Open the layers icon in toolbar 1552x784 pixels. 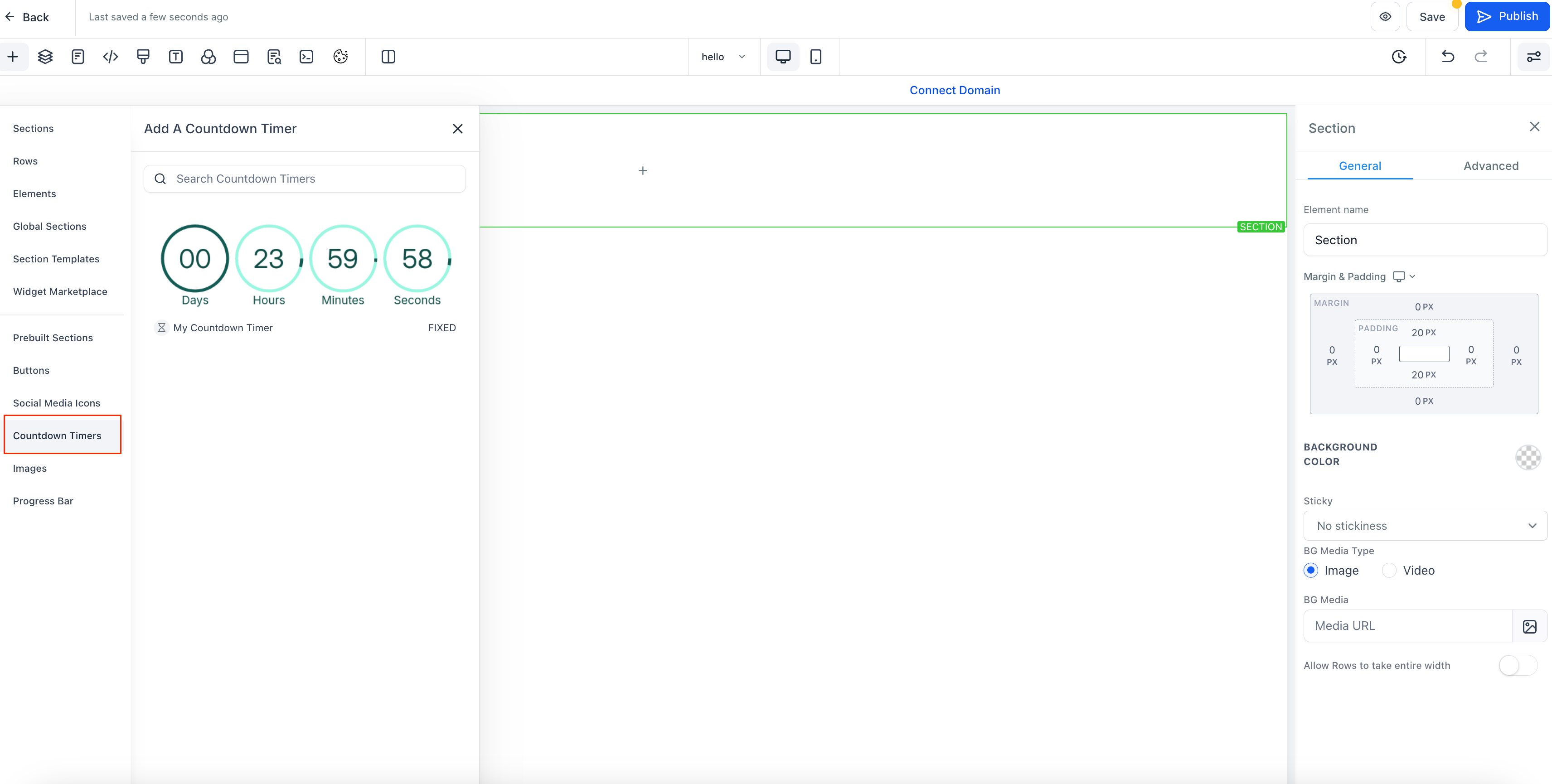(45, 57)
